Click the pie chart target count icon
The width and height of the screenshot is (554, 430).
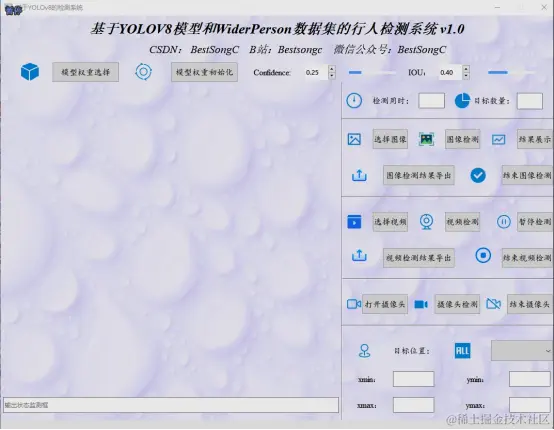pyautogui.click(x=462, y=101)
